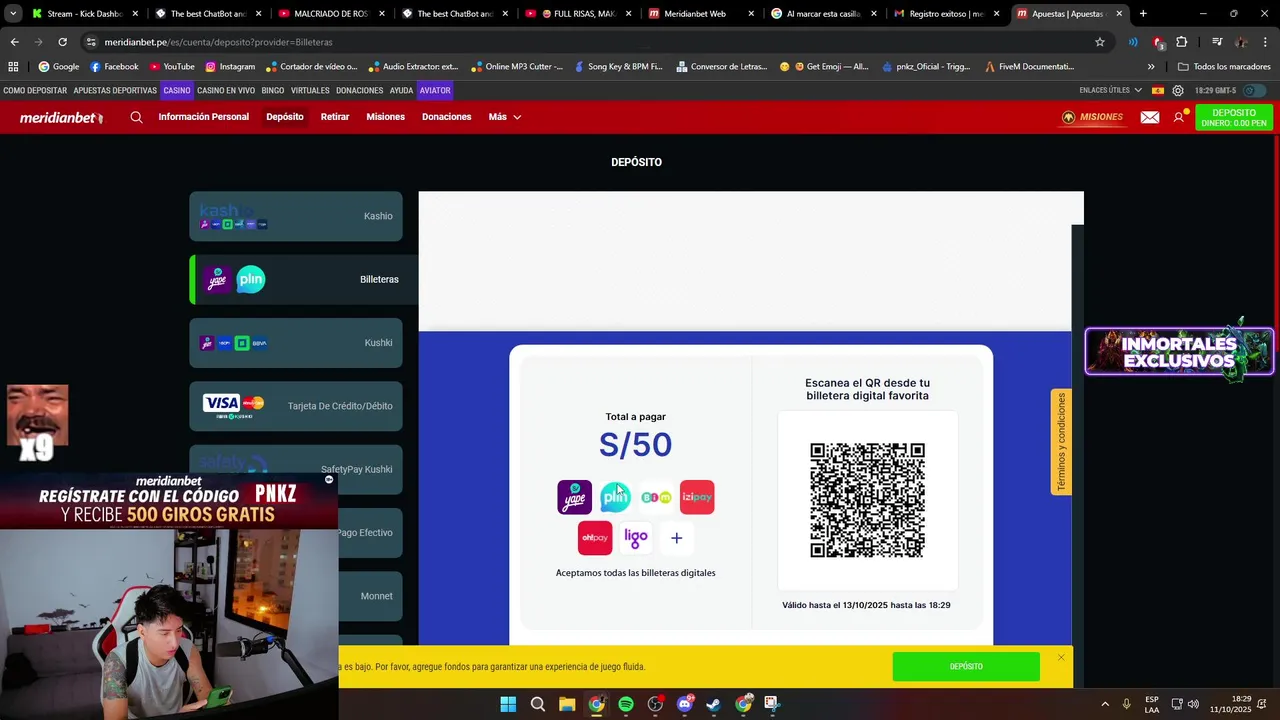Image resolution: width=1280 pixels, height=720 pixels.
Task: Open the Windows Start menu
Action: 508,704
